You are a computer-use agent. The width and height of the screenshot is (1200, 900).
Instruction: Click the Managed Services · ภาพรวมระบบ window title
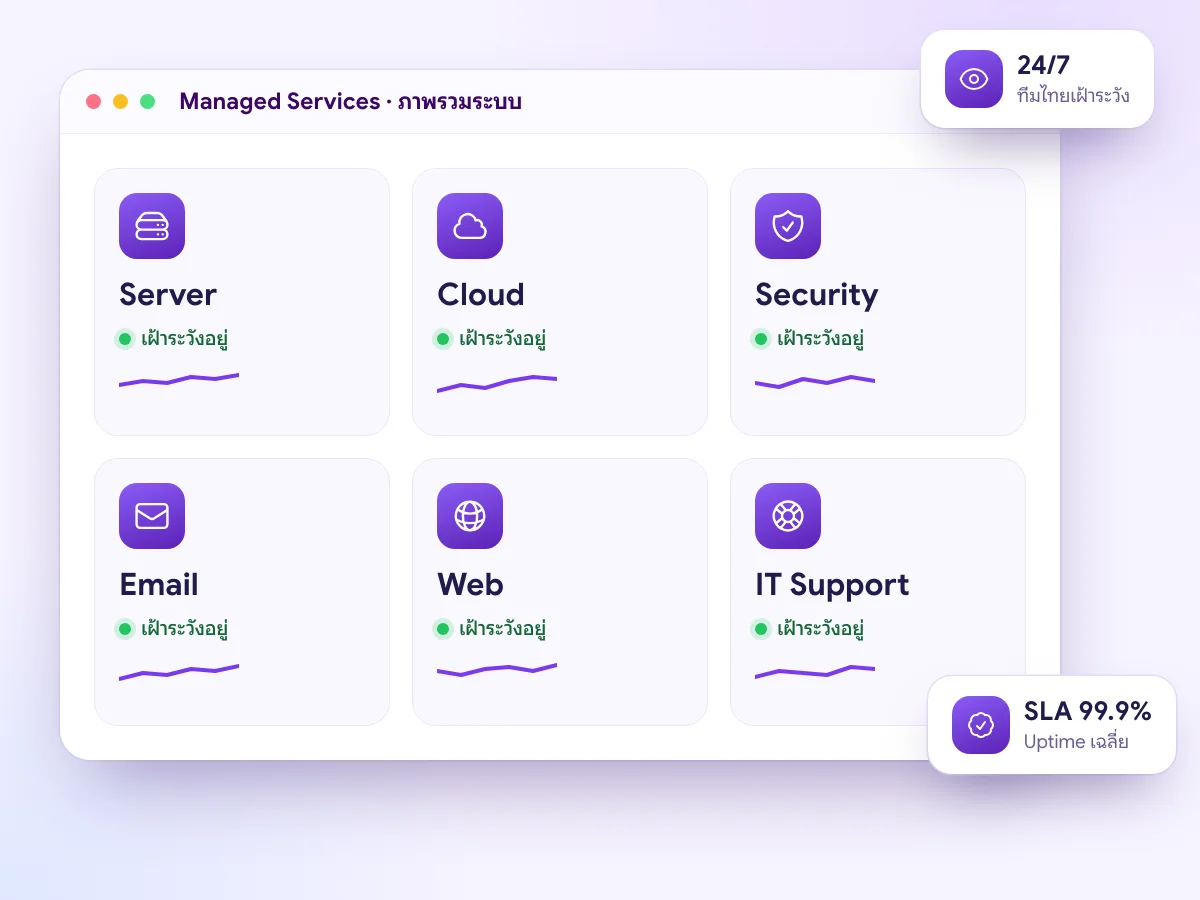(x=350, y=102)
